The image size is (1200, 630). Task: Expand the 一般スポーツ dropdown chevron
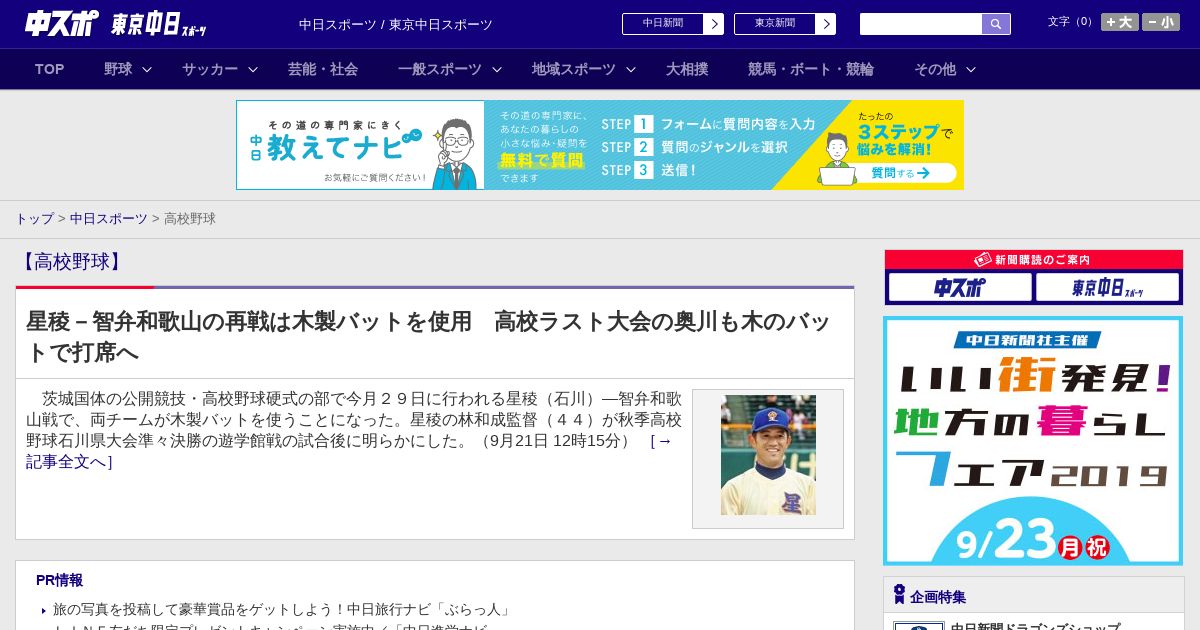(497, 69)
